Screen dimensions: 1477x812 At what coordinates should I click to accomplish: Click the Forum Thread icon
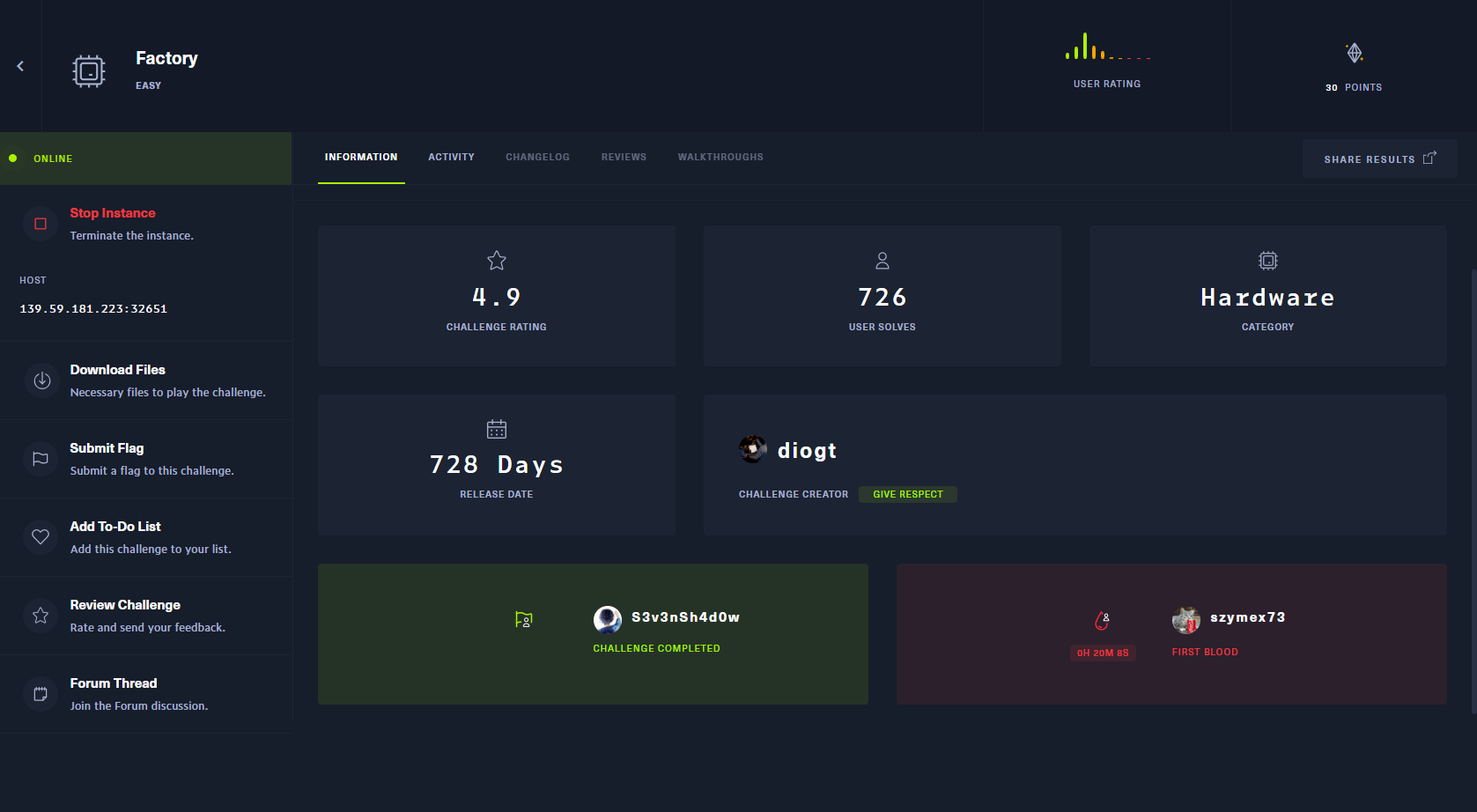(x=41, y=694)
